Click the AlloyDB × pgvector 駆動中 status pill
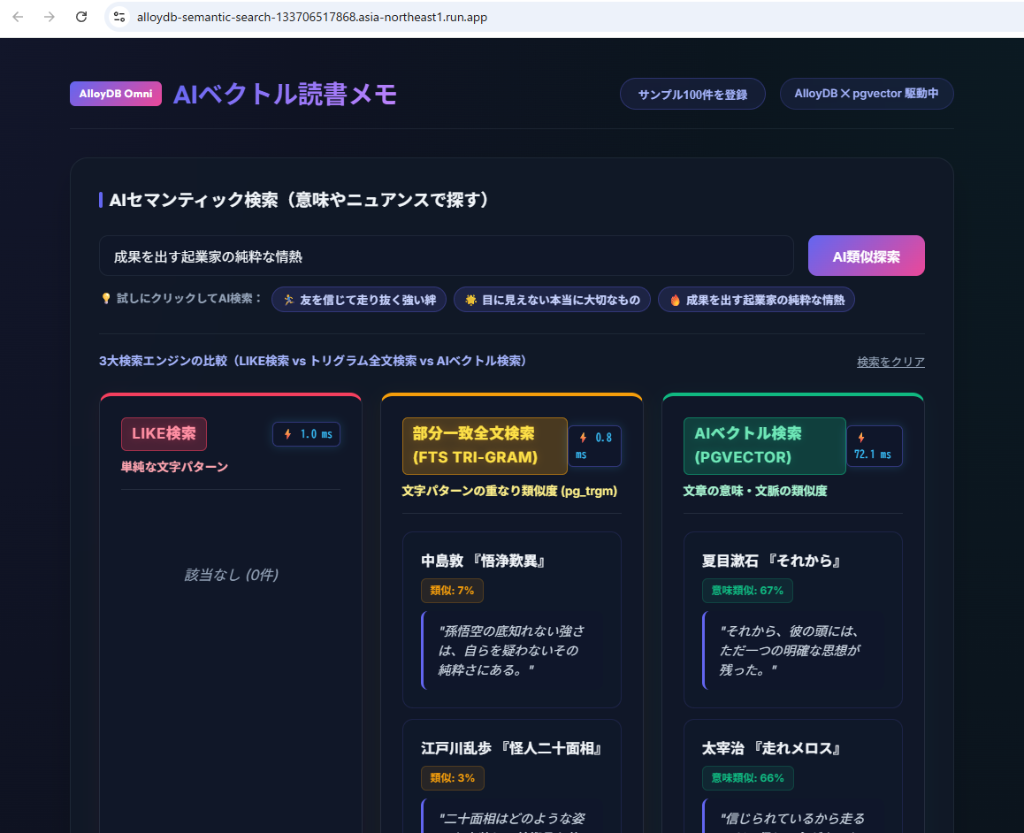Viewport: 1024px width, 833px height. pyautogui.click(x=866, y=93)
